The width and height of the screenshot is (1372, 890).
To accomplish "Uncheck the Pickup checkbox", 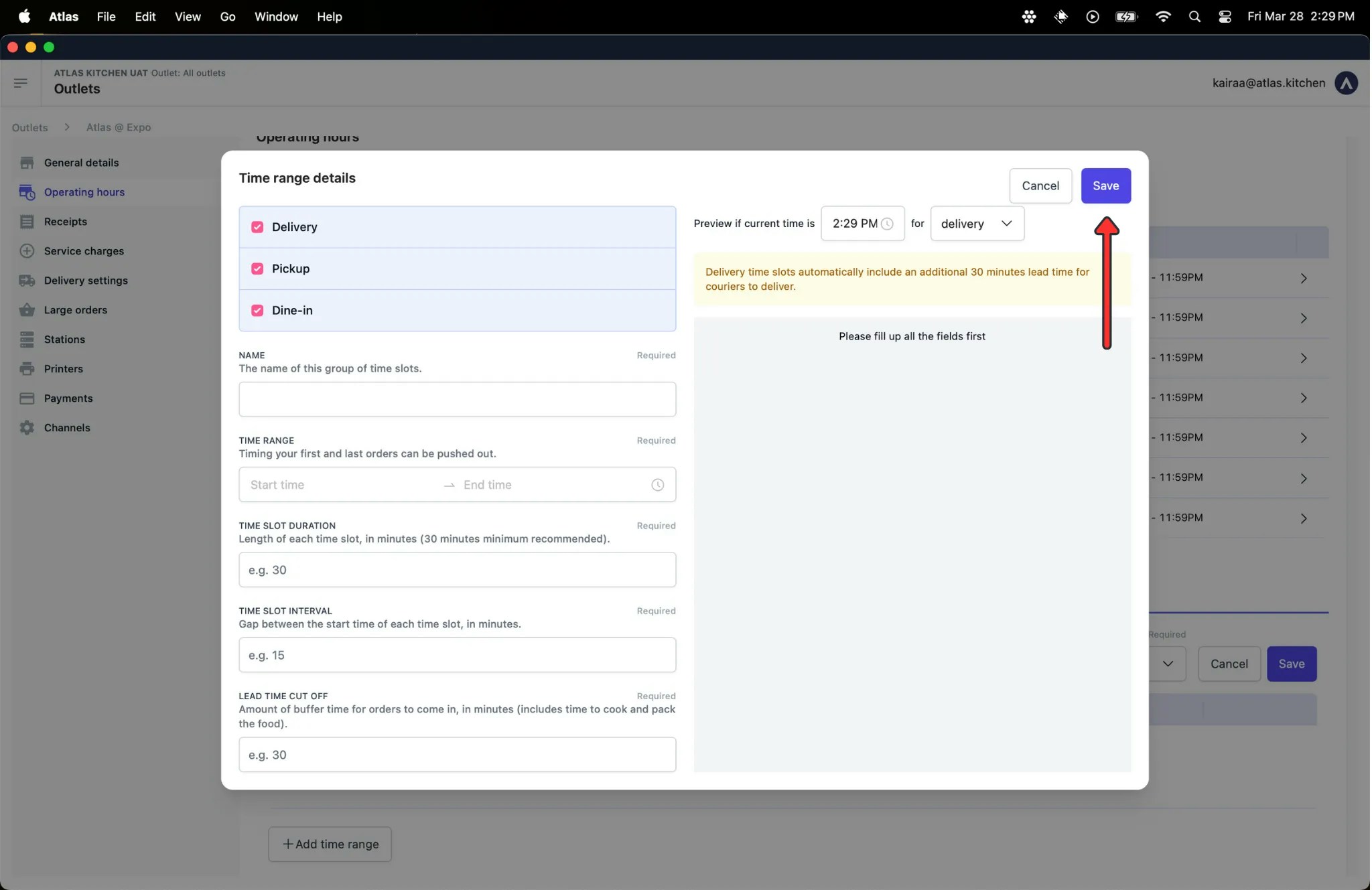I will tap(257, 269).
